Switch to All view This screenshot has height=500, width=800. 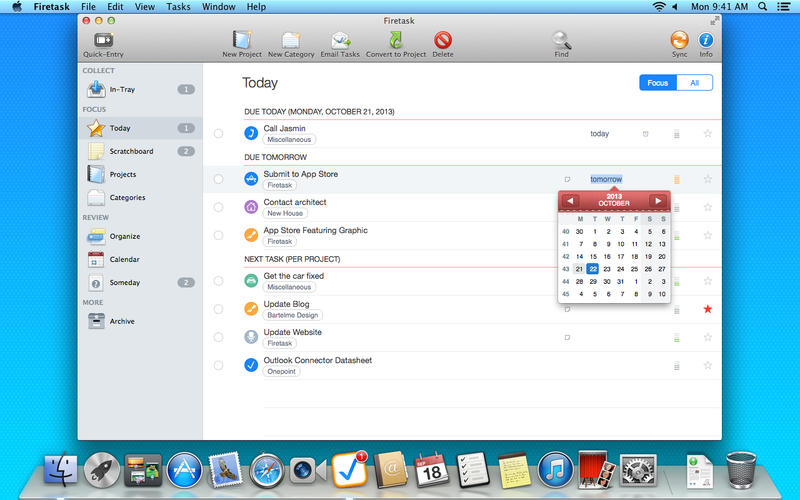[694, 83]
